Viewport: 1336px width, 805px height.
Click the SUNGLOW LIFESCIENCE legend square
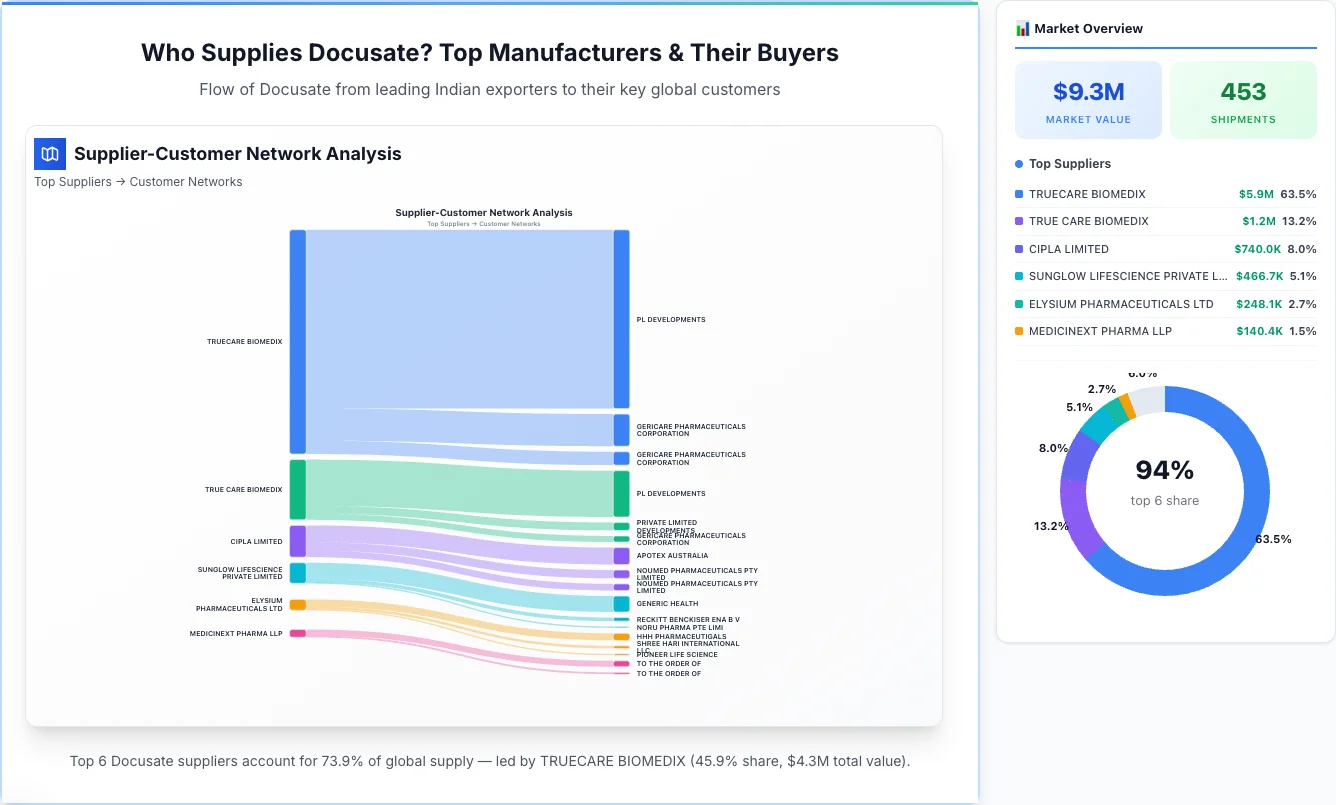[1019, 276]
